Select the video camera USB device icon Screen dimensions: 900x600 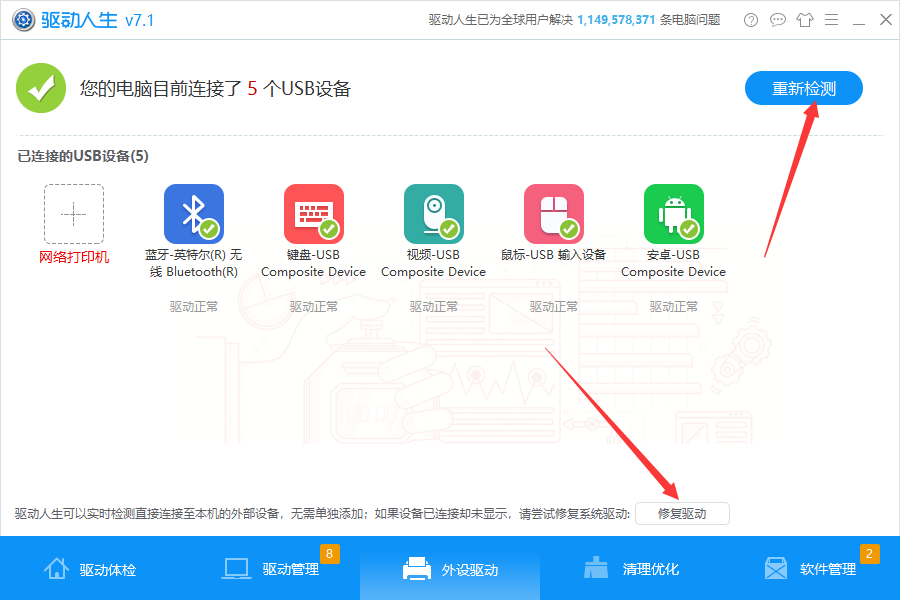coord(434,214)
